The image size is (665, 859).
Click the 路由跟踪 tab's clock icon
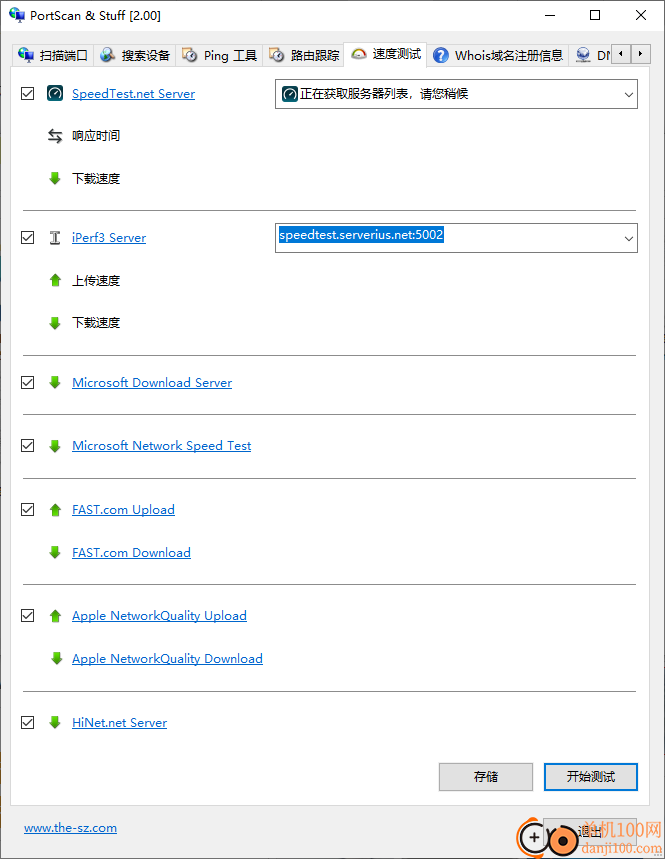coord(277,55)
